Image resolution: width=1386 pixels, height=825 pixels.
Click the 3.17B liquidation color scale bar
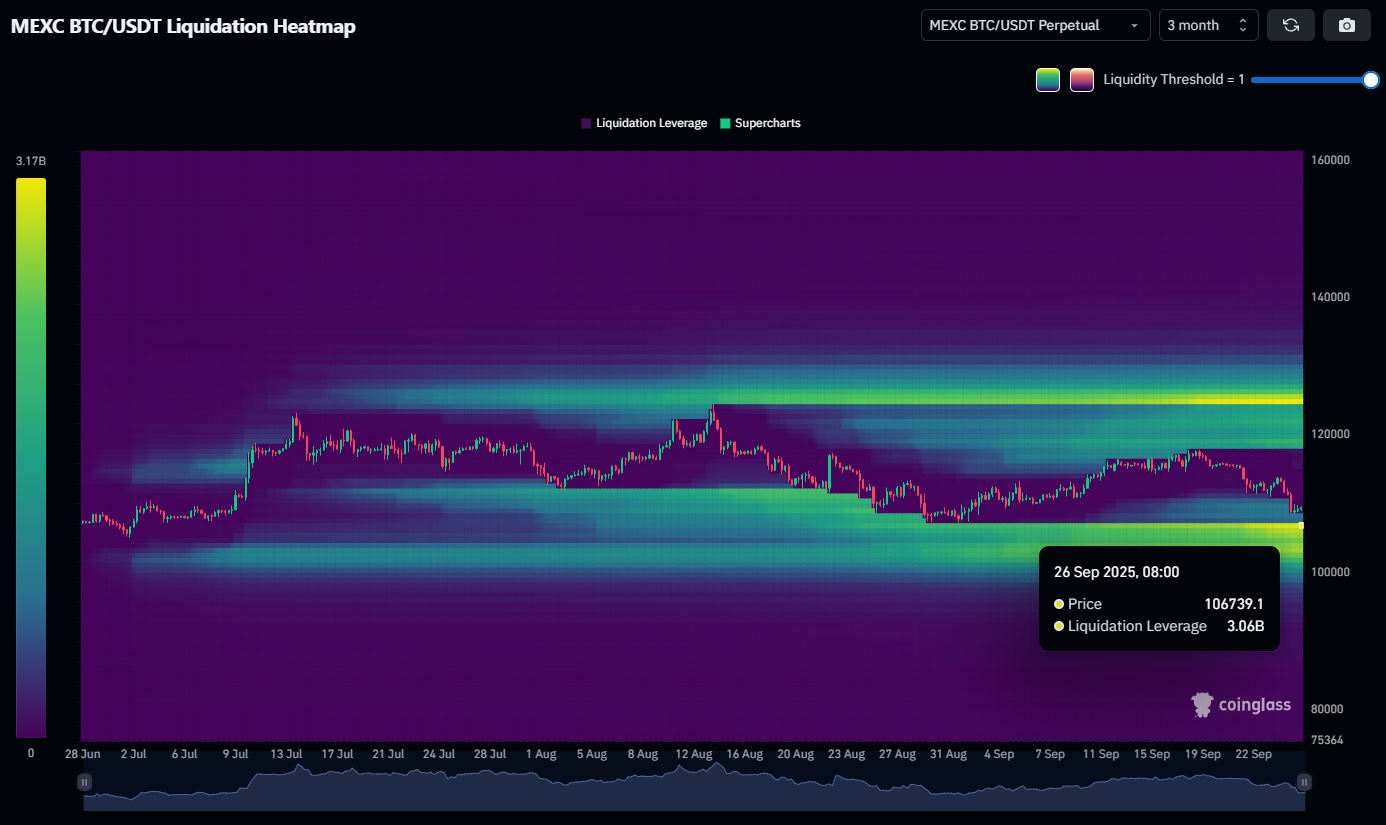[31, 457]
